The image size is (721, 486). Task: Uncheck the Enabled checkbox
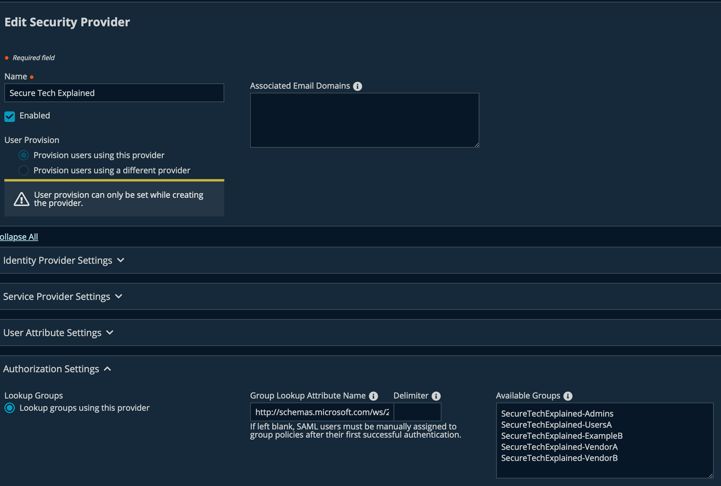click(x=10, y=116)
